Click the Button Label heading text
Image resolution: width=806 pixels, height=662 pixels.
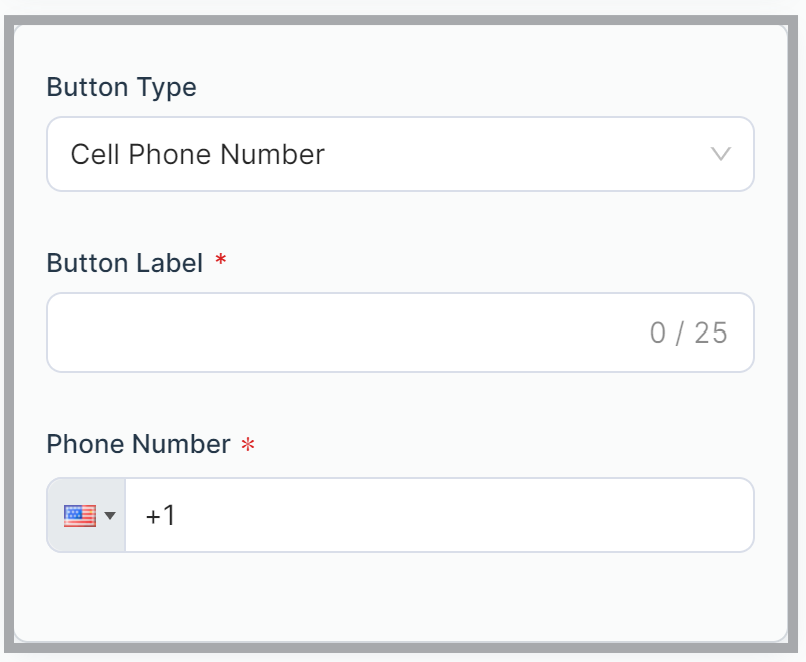[x=125, y=263]
